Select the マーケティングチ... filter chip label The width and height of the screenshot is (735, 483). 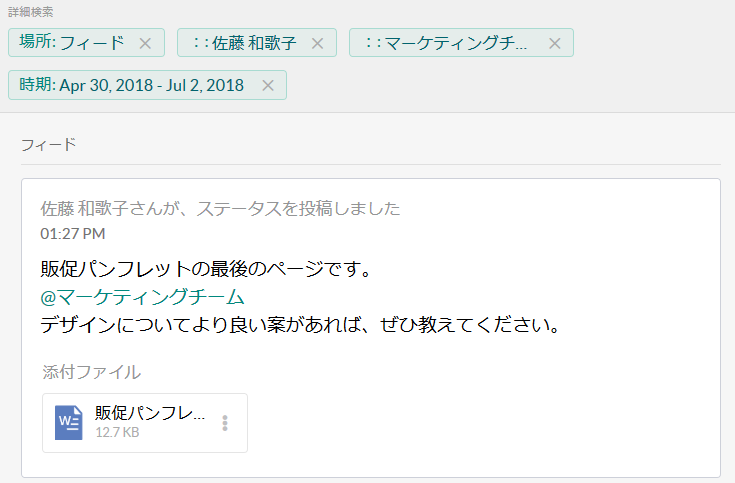[x=446, y=43]
